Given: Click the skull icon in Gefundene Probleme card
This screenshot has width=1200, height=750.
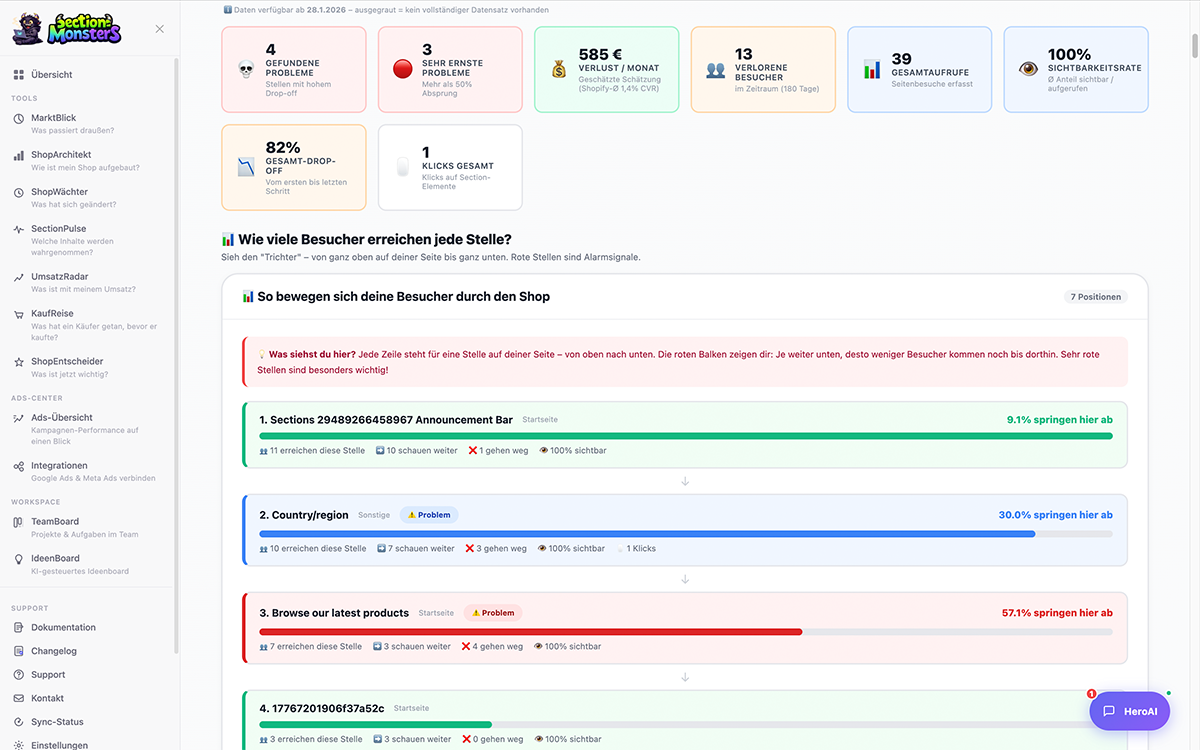Looking at the screenshot, I should [246, 69].
